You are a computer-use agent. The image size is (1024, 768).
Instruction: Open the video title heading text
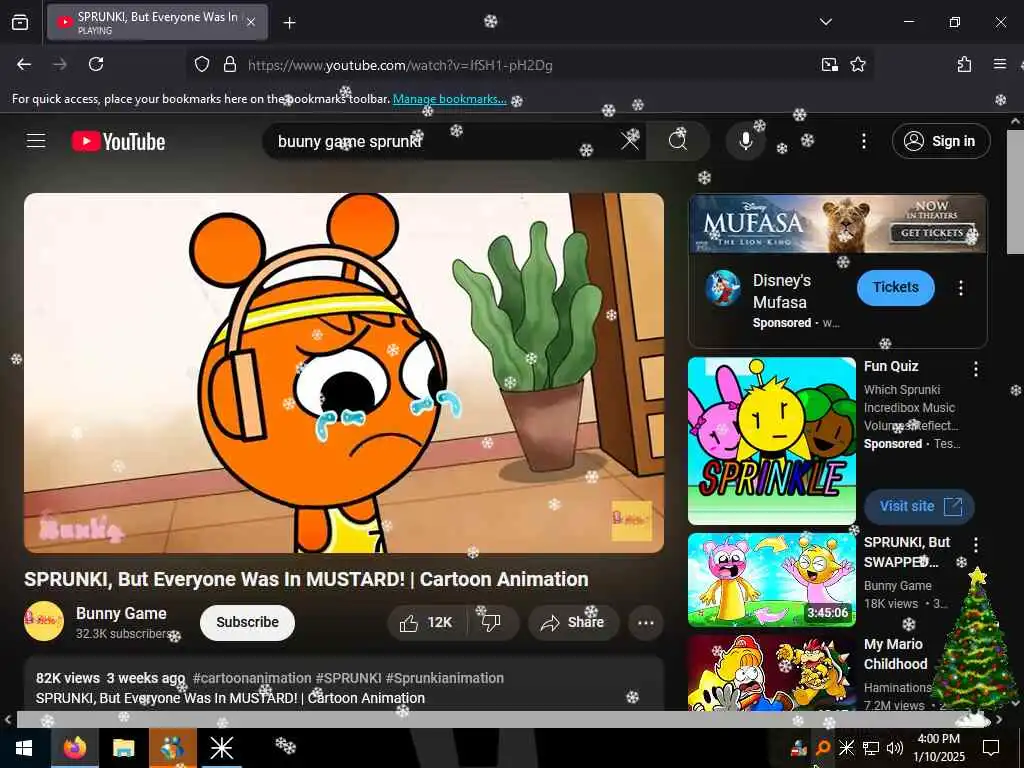click(x=306, y=579)
